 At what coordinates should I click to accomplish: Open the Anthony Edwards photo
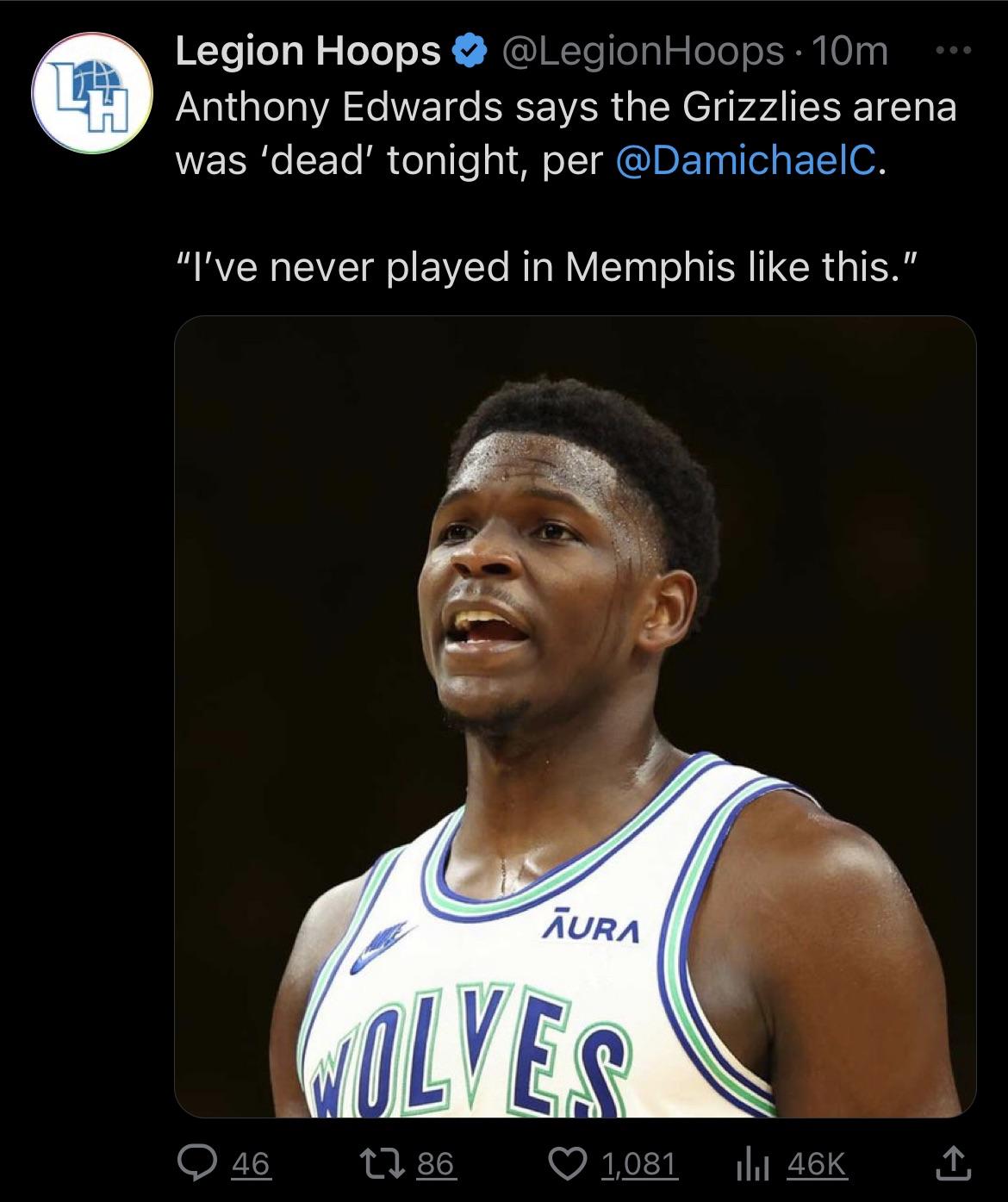pyautogui.click(x=575, y=716)
